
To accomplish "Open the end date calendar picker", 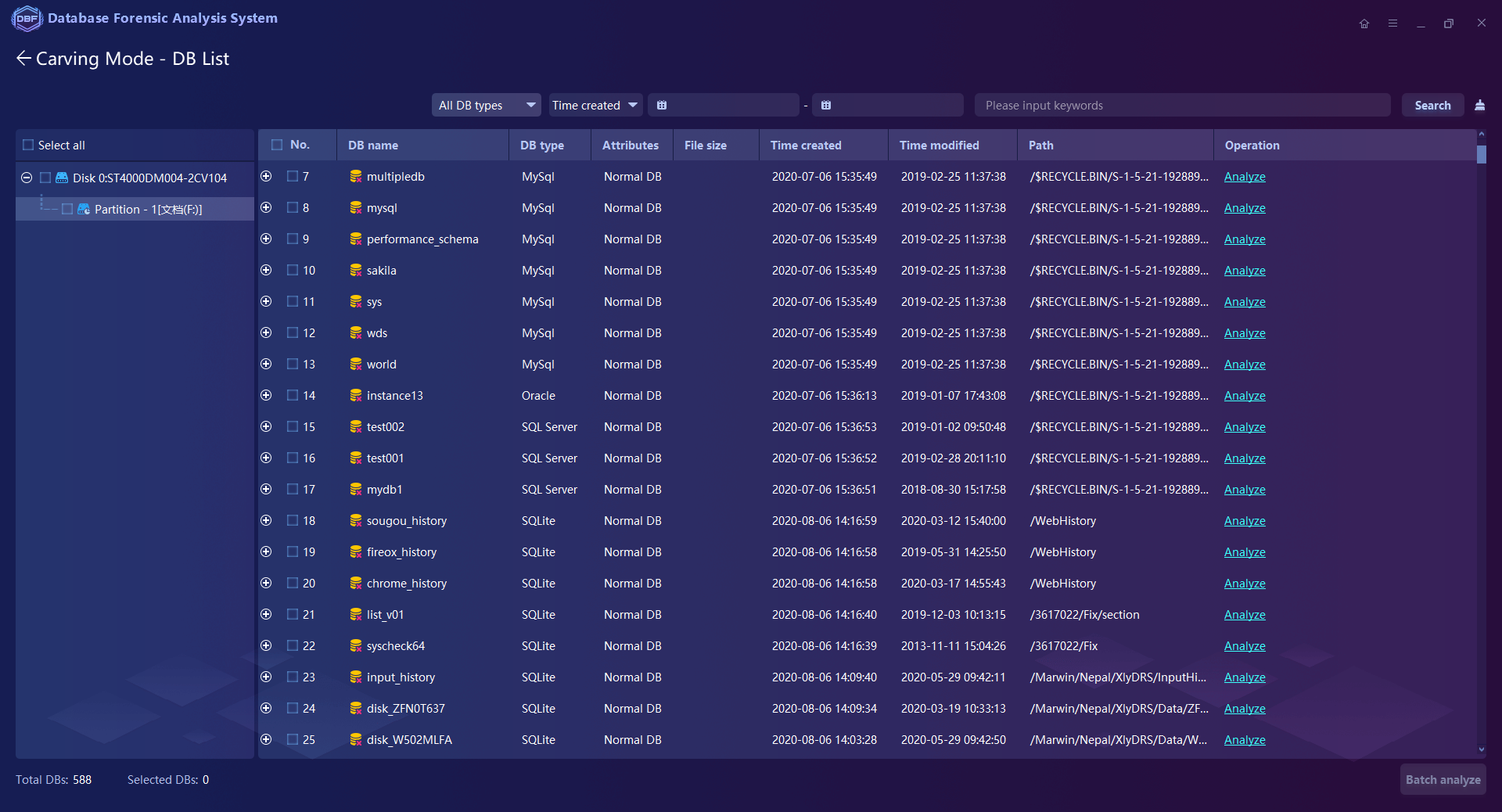I will click(826, 106).
